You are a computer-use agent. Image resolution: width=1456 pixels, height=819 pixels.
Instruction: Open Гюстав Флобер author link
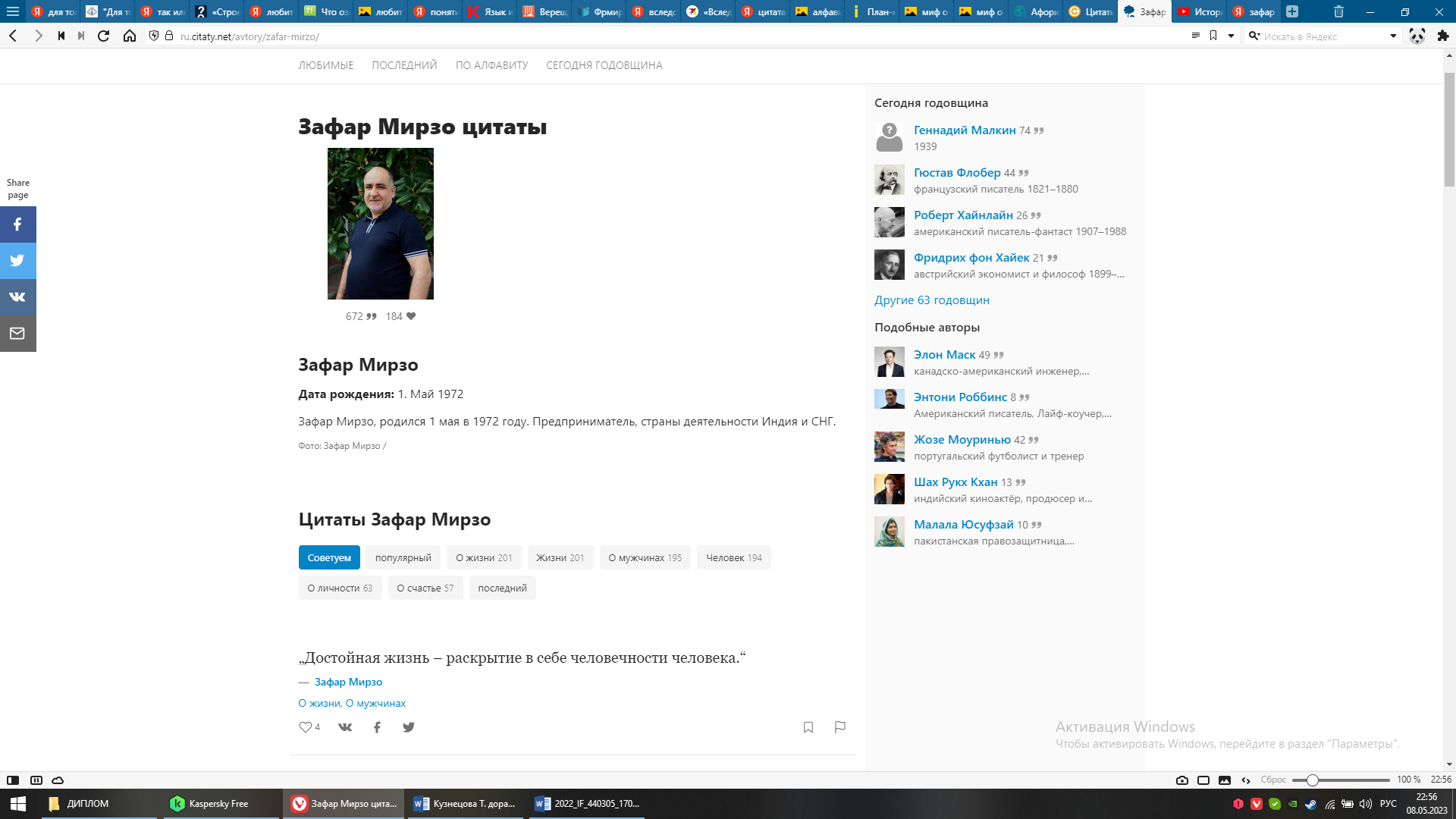pos(957,173)
